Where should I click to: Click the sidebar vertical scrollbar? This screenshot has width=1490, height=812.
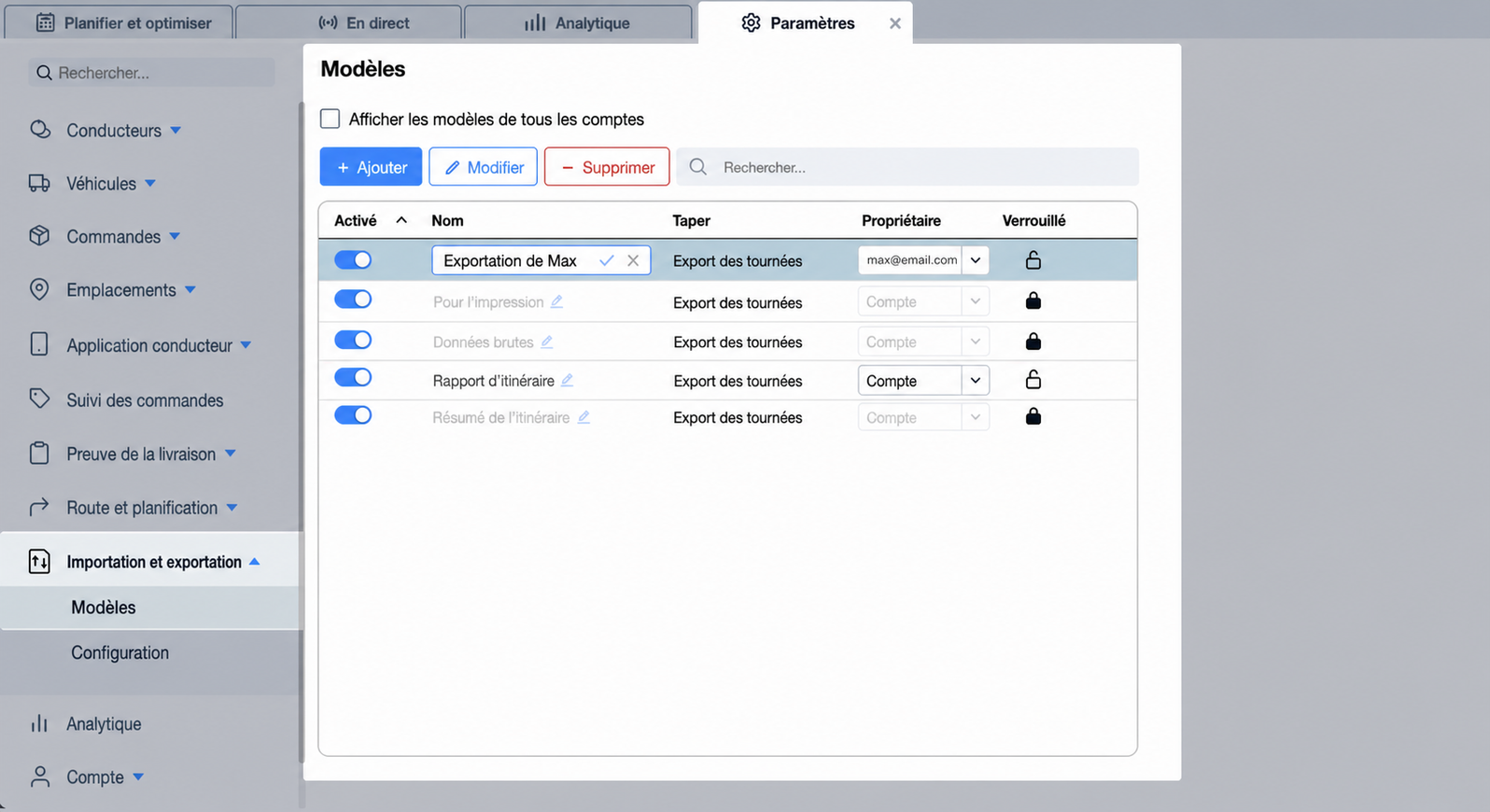pos(301,432)
